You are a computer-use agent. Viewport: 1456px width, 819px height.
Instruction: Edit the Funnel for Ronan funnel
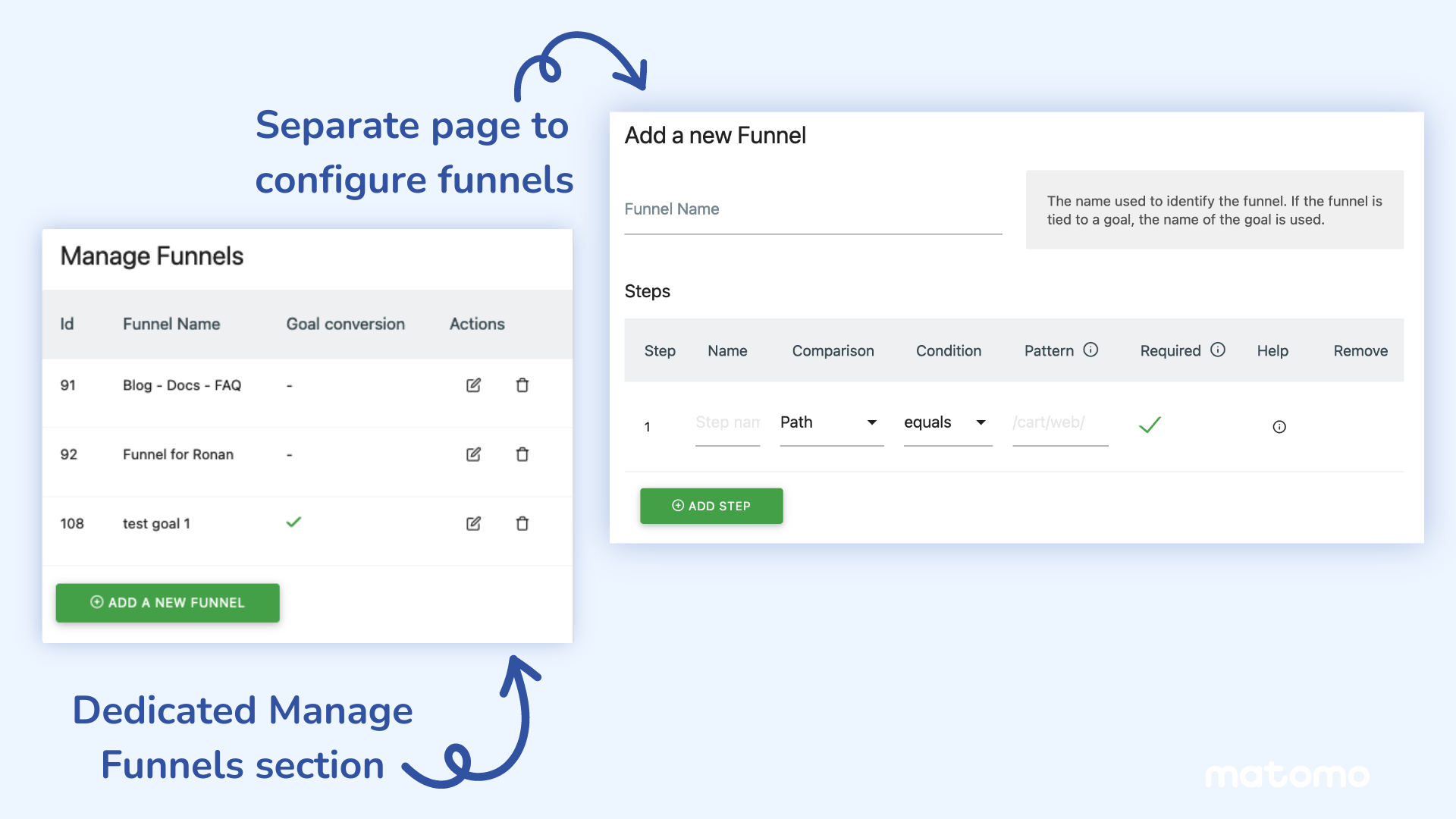click(473, 454)
